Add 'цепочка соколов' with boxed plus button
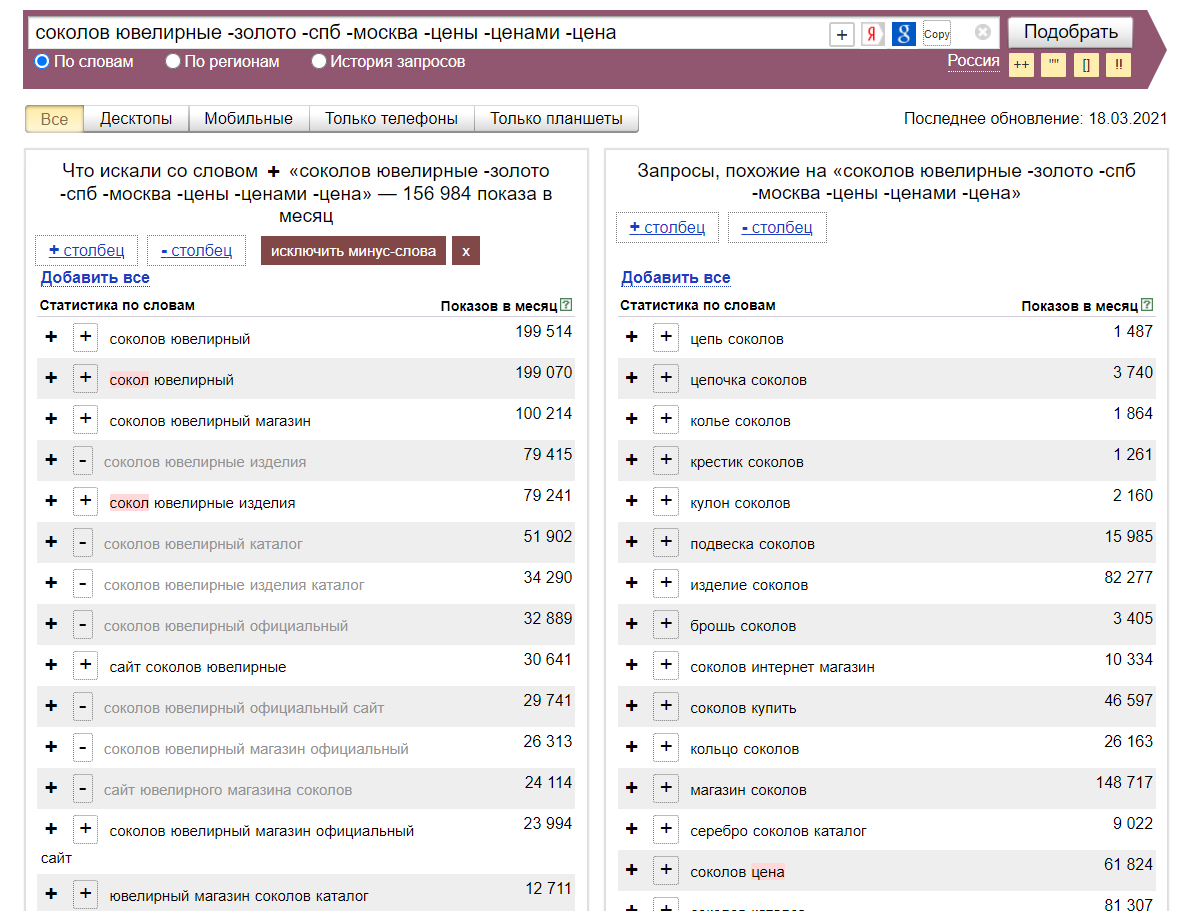This screenshot has width=1191, height=911. click(x=666, y=379)
